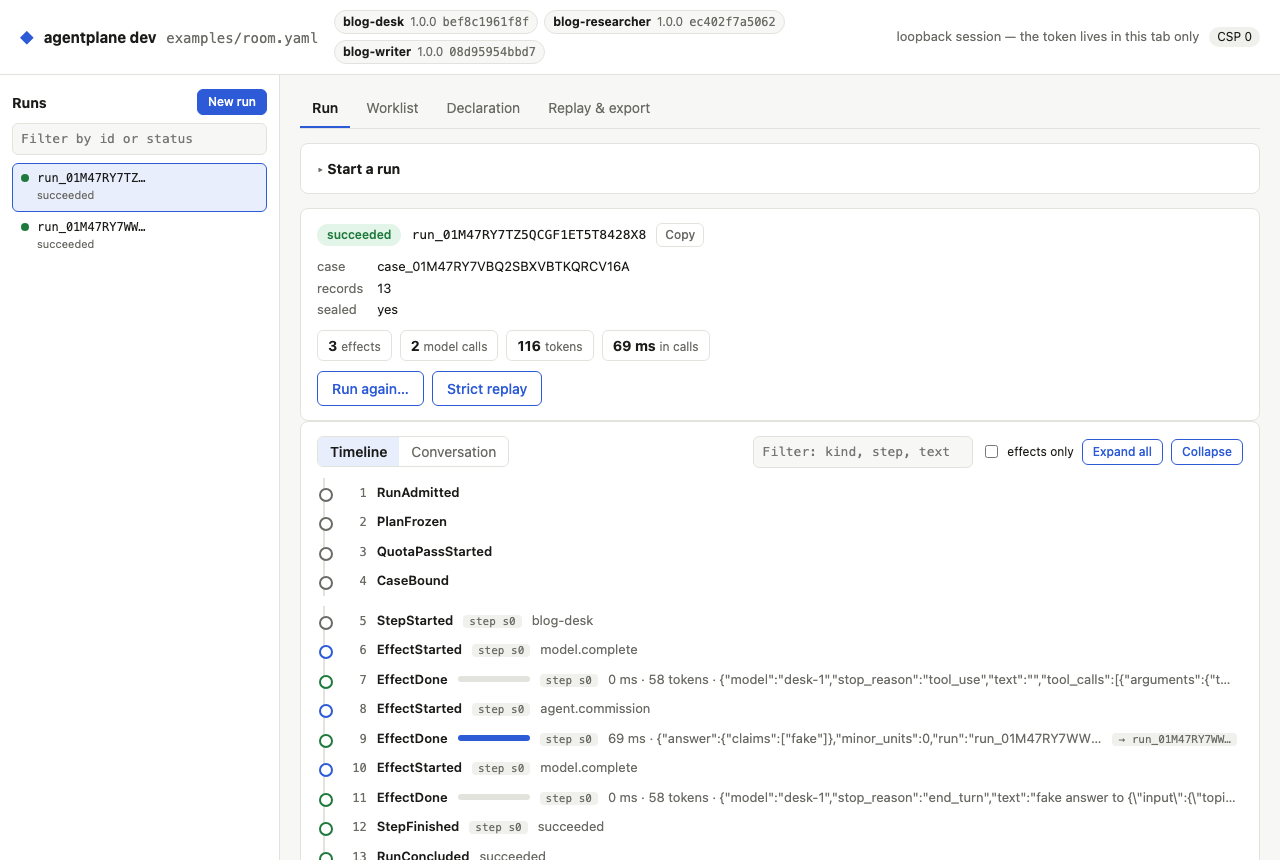The image size is (1280, 860).
Task: Click the green circle of record 7
Action: point(326,681)
